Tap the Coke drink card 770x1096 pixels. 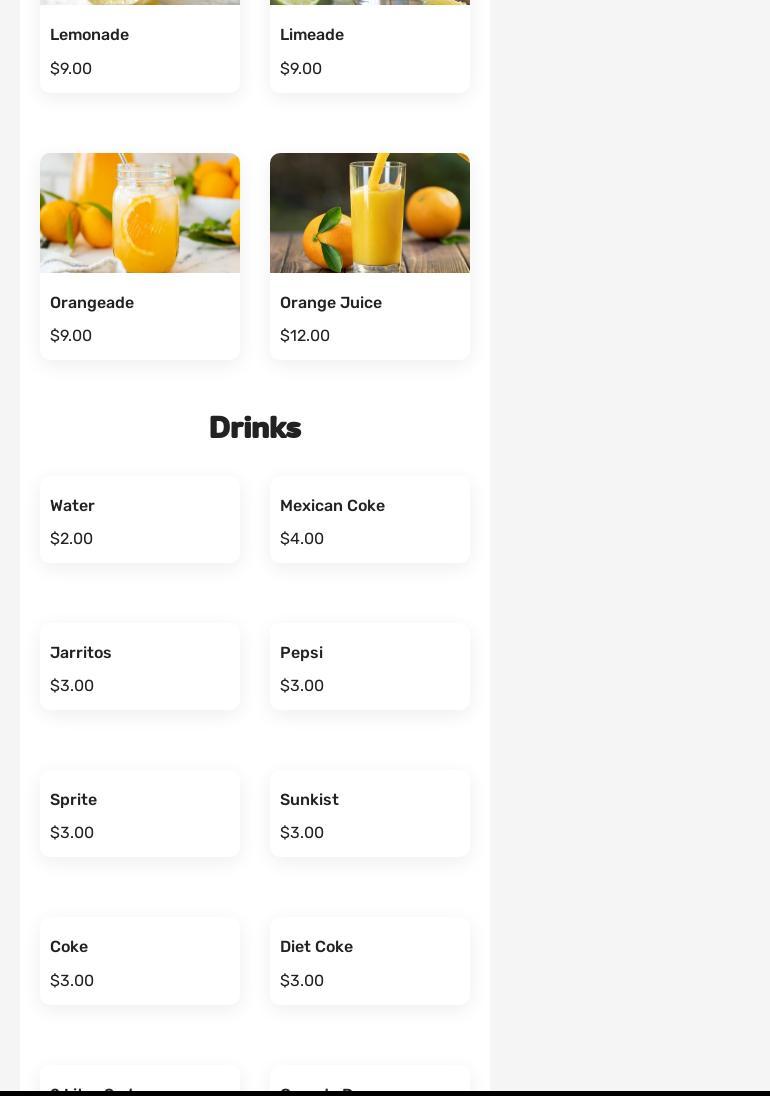pos(140,961)
